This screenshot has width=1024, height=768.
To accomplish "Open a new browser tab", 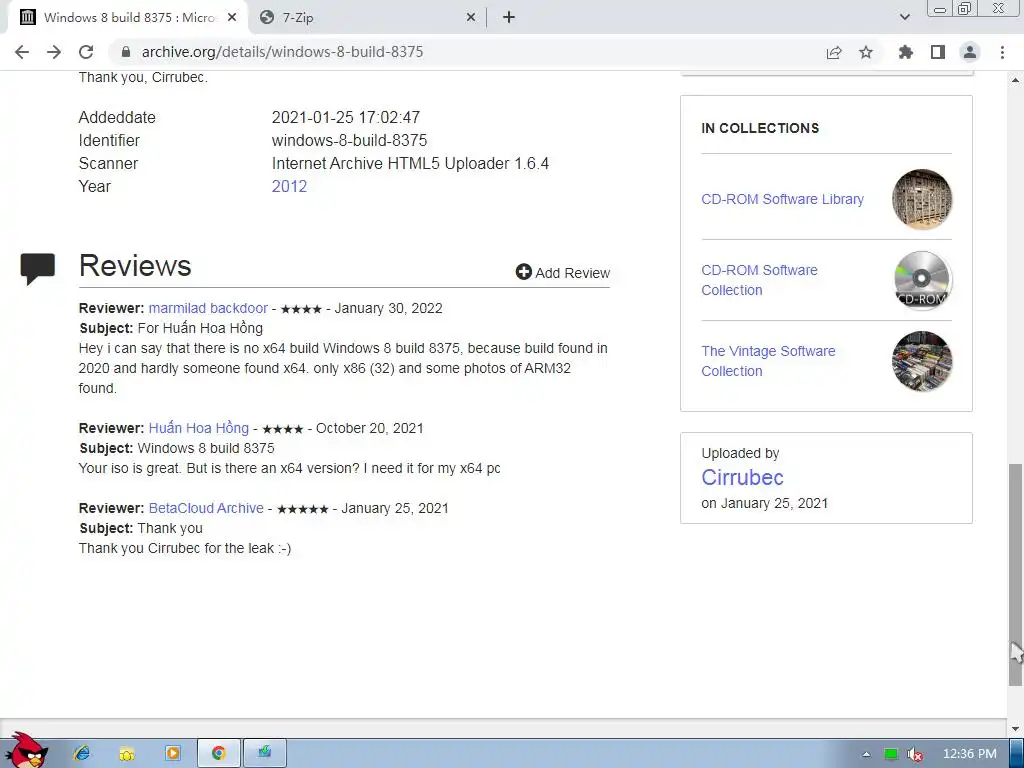I will [x=509, y=18].
